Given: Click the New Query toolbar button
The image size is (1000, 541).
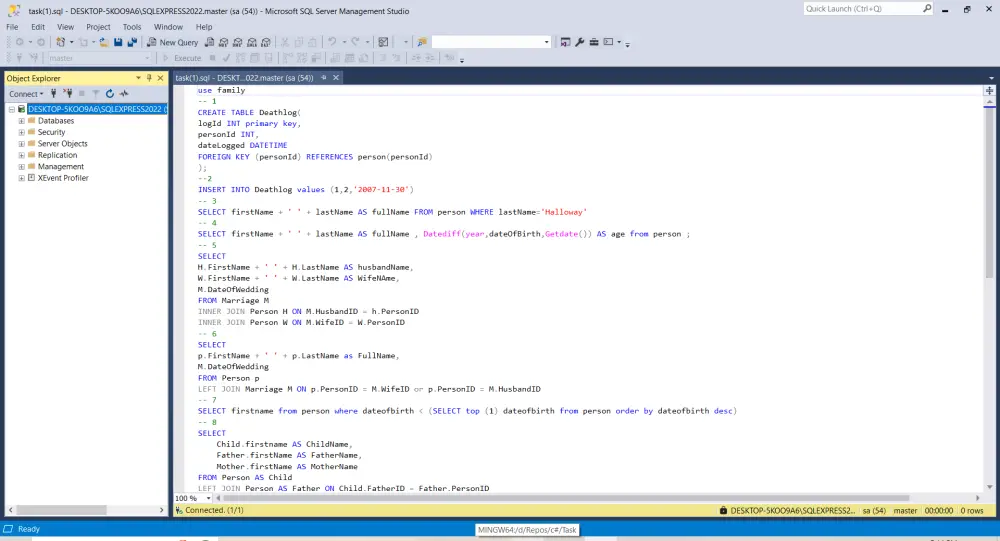Looking at the screenshot, I should click(172, 42).
